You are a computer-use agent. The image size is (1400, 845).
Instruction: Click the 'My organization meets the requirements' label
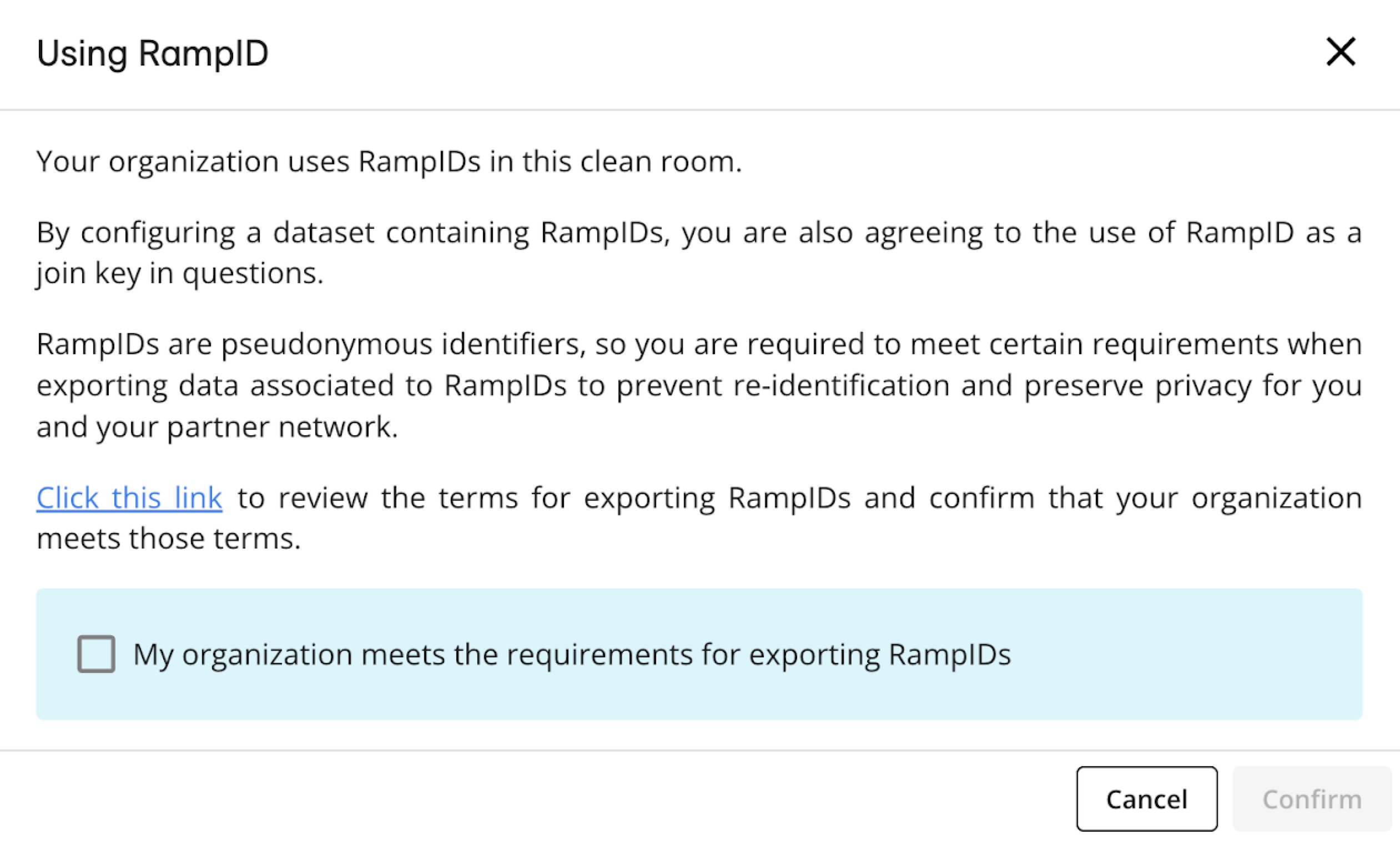571,654
